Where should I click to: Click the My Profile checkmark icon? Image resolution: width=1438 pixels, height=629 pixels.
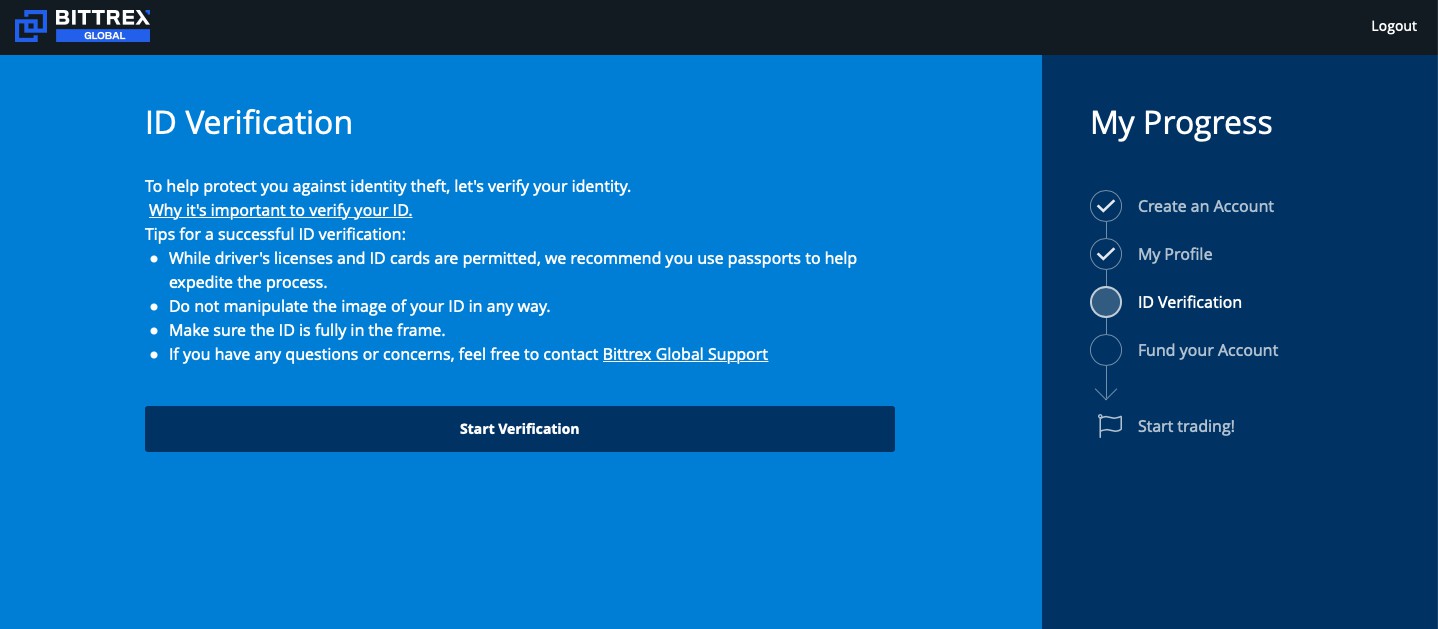click(1105, 254)
